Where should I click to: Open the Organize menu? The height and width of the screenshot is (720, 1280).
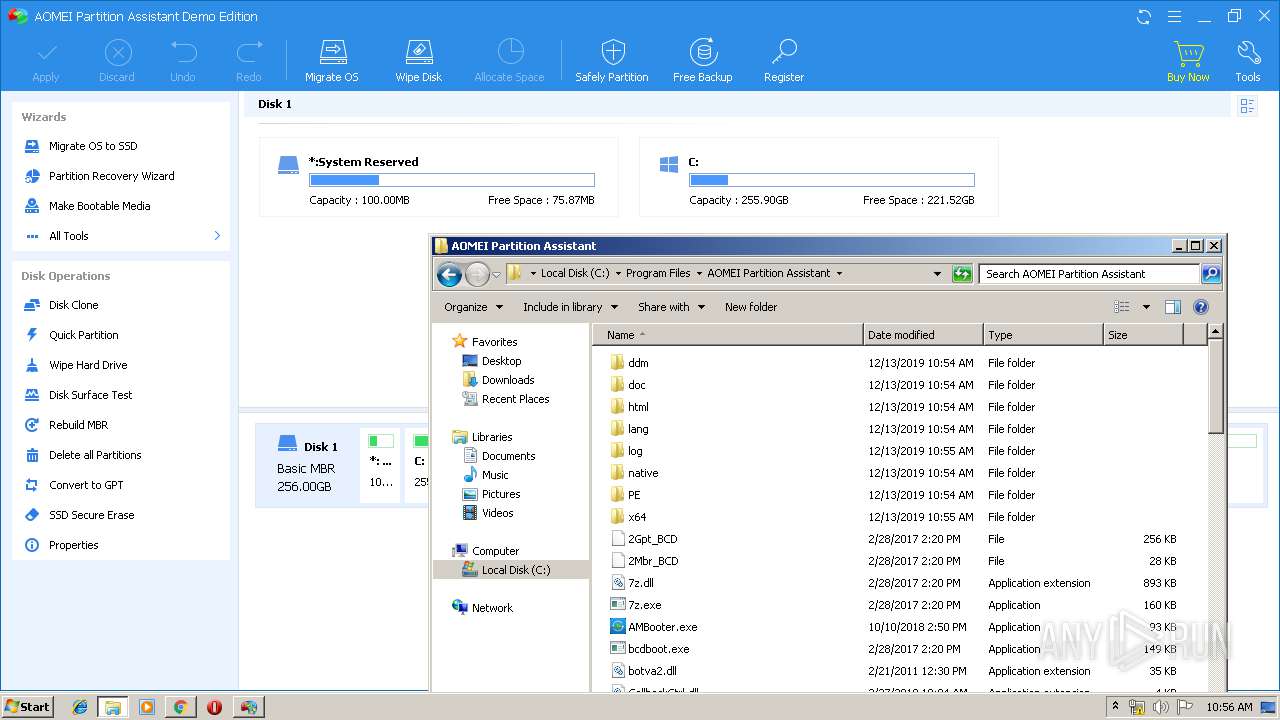click(x=473, y=307)
